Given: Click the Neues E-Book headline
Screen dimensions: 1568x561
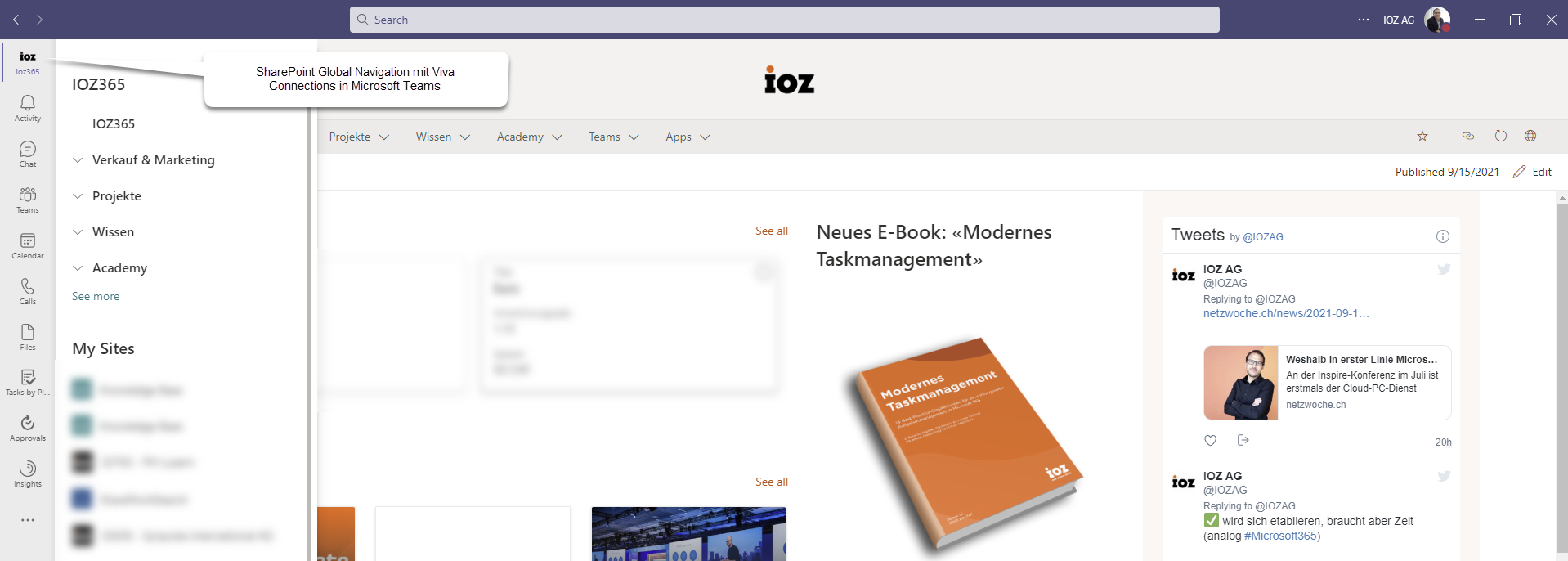Looking at the screenshot, I should (934, 245).
